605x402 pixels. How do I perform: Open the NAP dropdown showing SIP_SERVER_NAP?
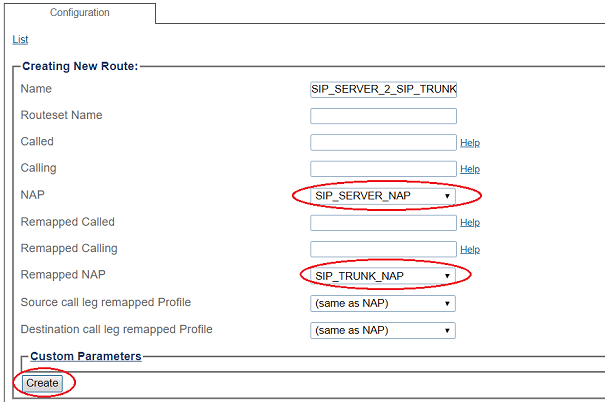[383, 196]
